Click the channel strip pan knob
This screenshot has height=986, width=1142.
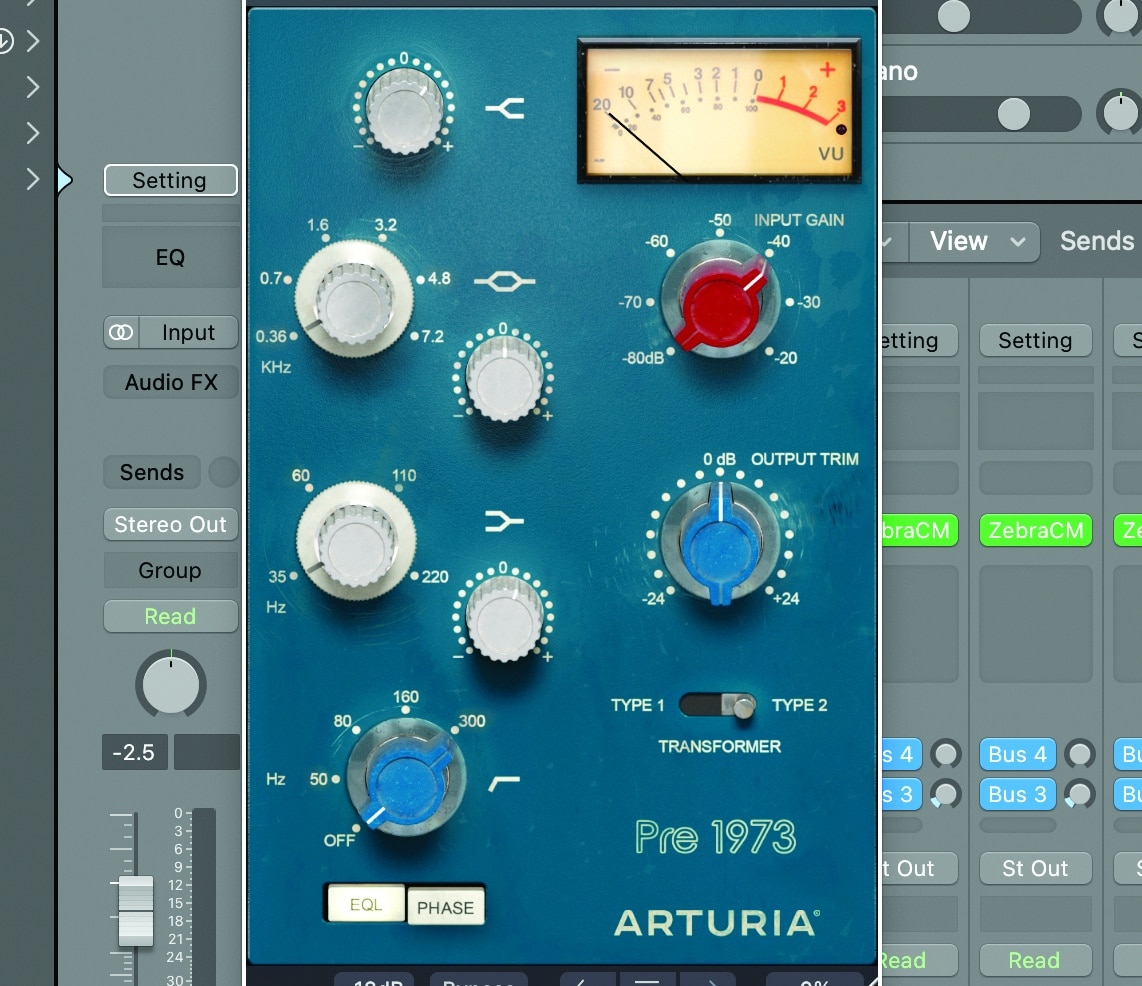coord(170,685)
